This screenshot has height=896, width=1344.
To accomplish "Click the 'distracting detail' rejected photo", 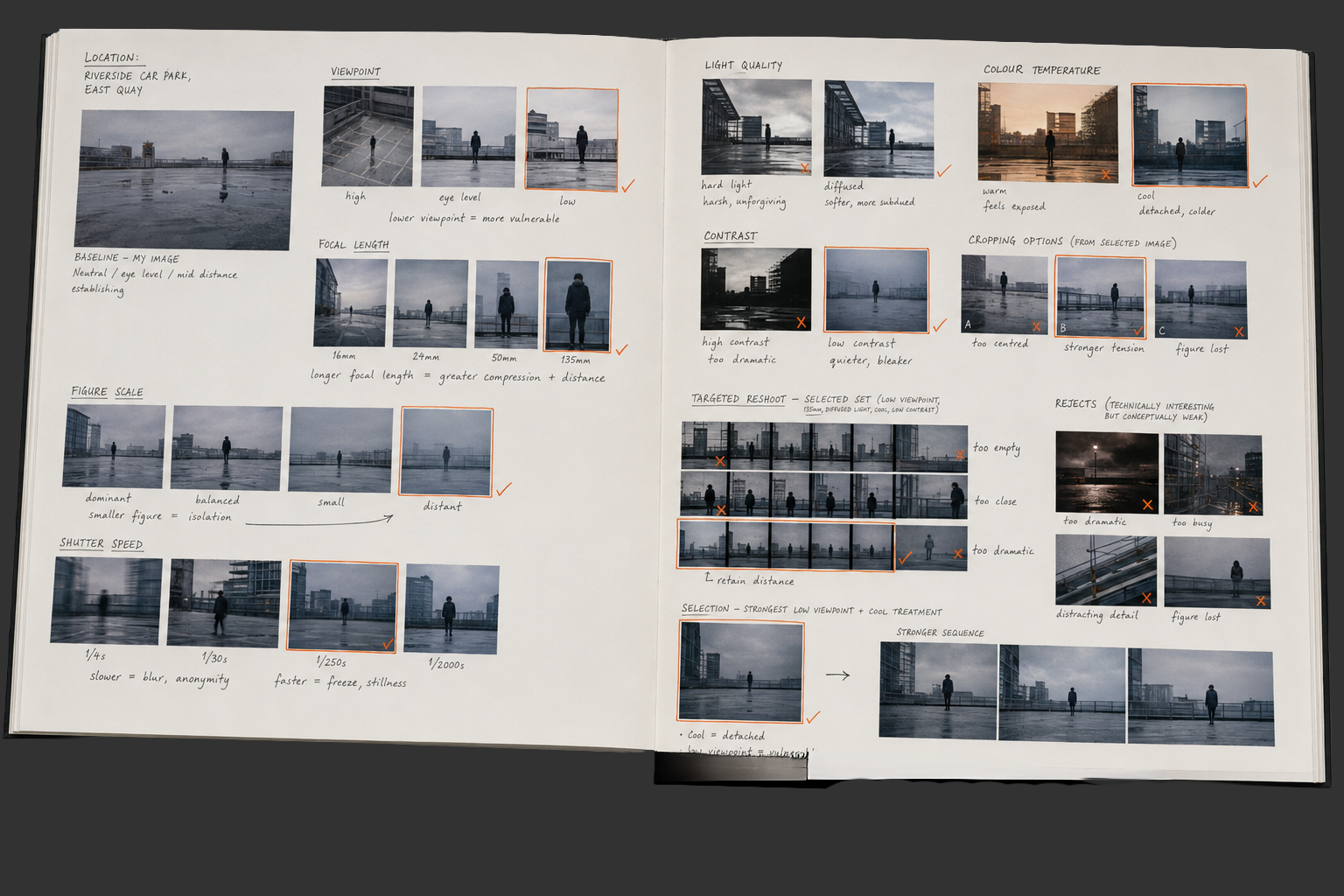I will tap(1106, 570).
